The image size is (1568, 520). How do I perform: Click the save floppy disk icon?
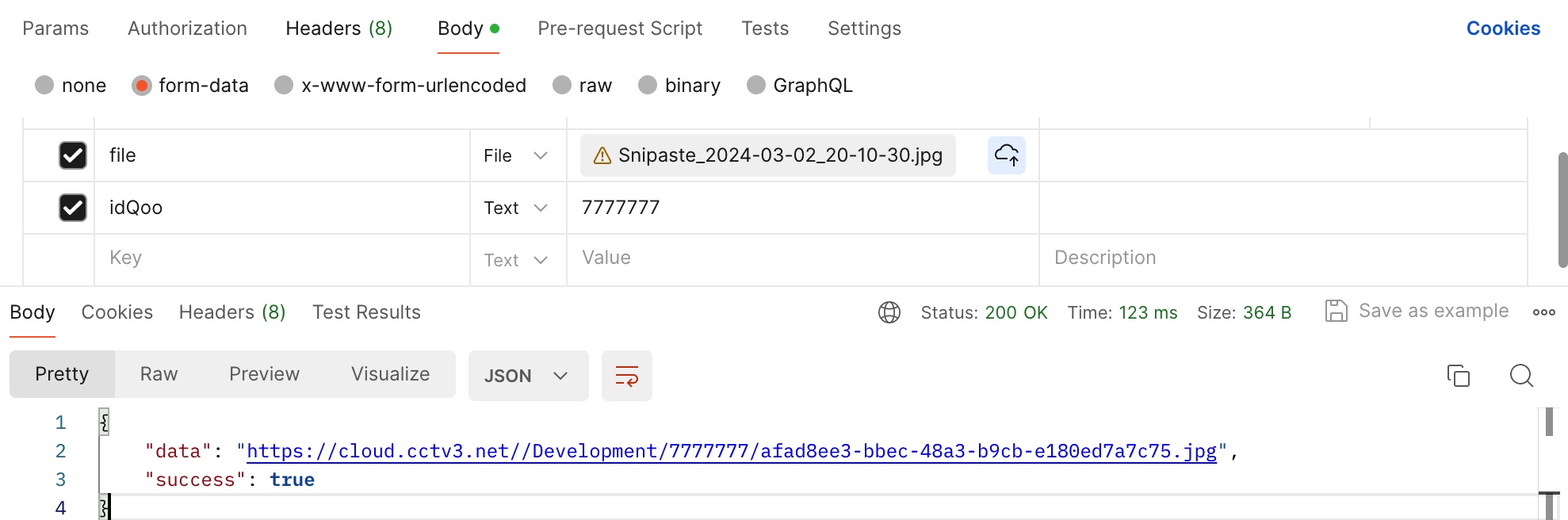(1336, 311)
